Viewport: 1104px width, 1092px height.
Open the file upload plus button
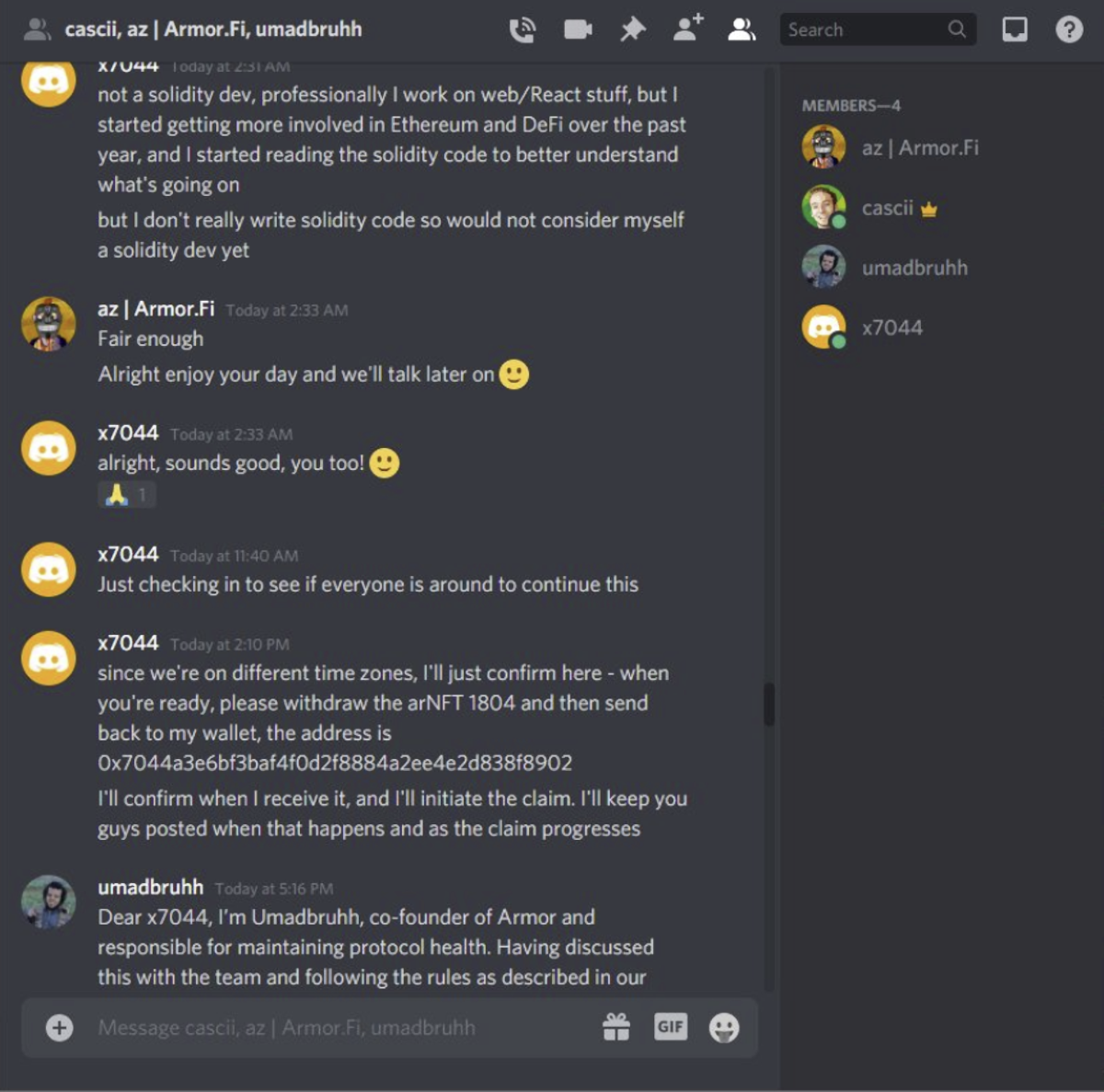click(60, 1028)
